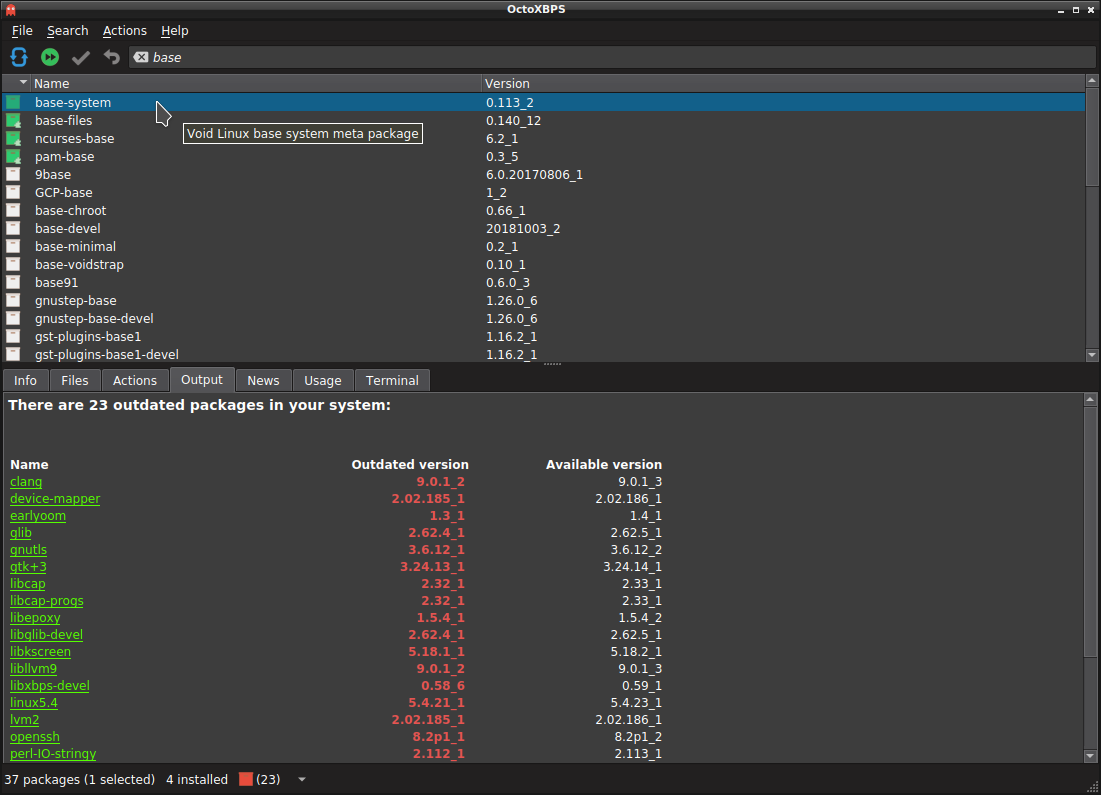Open the libkscreen package link
Viewport: 1101px width, 795px height.
40,651
